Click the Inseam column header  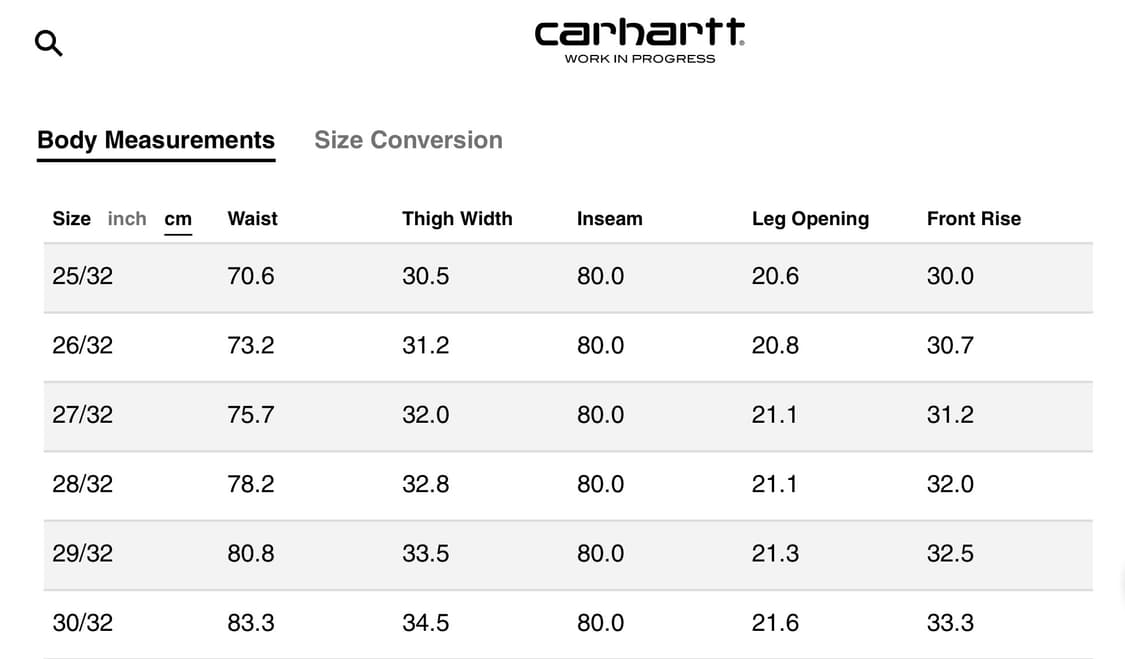[x=609, y=219]
